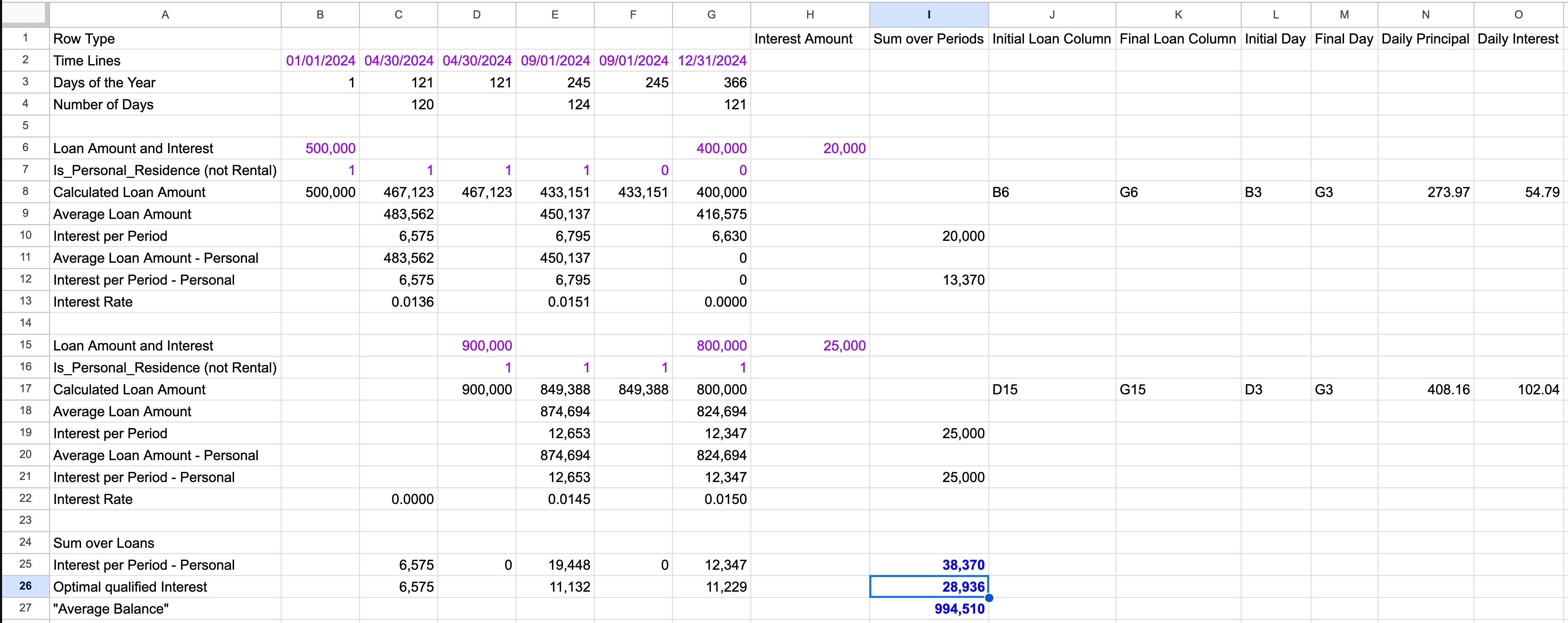Screen dimensions: 1568x623
Task: Click the 25,000 interest amount in row 15
Action: [810, 346]
